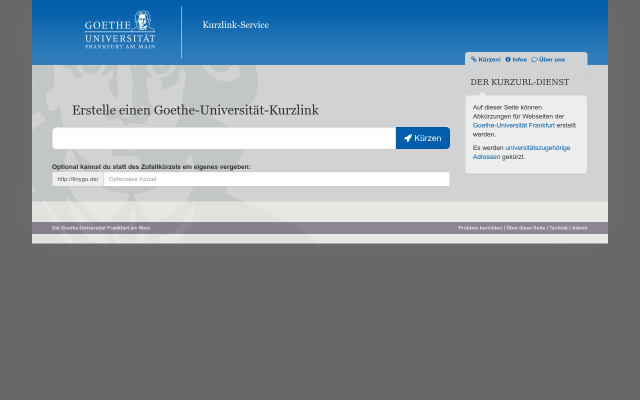Open Die Goethe-Universität Frankfurt am Main footer link

pyautogui.click(x=101, y=228)
